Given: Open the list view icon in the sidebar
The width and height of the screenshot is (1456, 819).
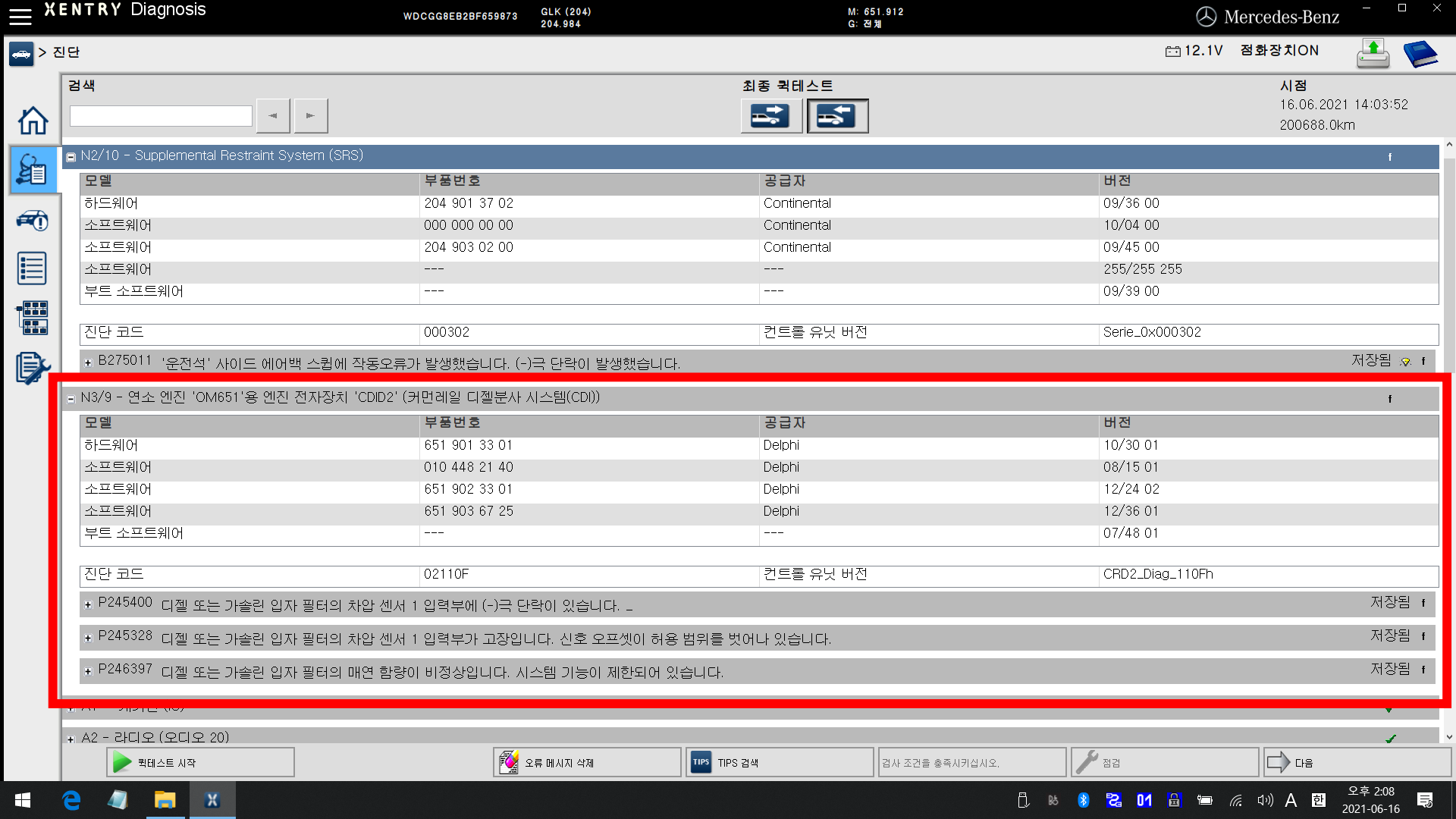Looking at the screenshot, I should click(33, 268).
